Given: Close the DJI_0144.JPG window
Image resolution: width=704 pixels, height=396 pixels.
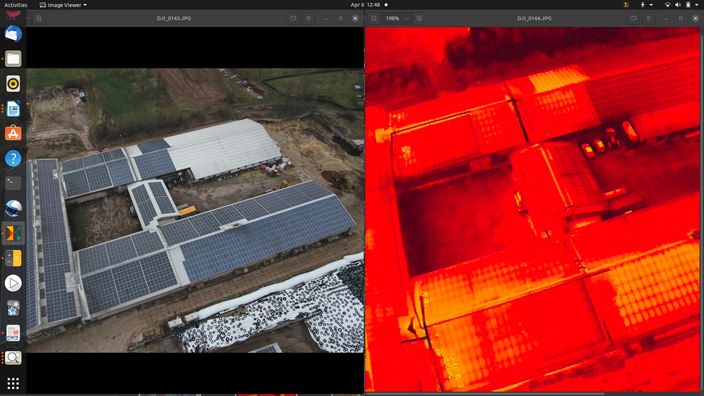Looking at the screenshot, I should pos(695,18).
